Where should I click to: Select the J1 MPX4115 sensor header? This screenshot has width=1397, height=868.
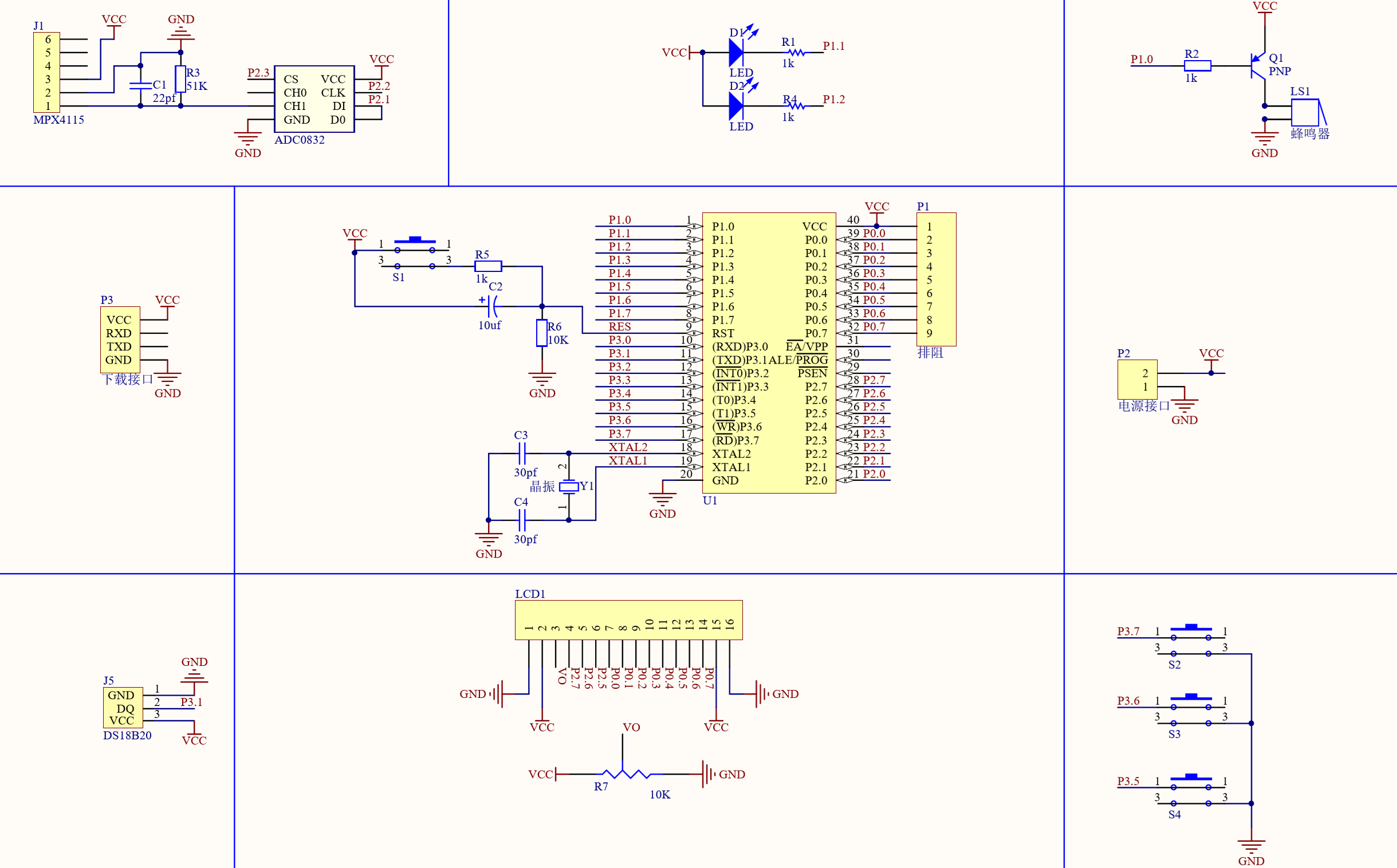(x=46, y=72)
